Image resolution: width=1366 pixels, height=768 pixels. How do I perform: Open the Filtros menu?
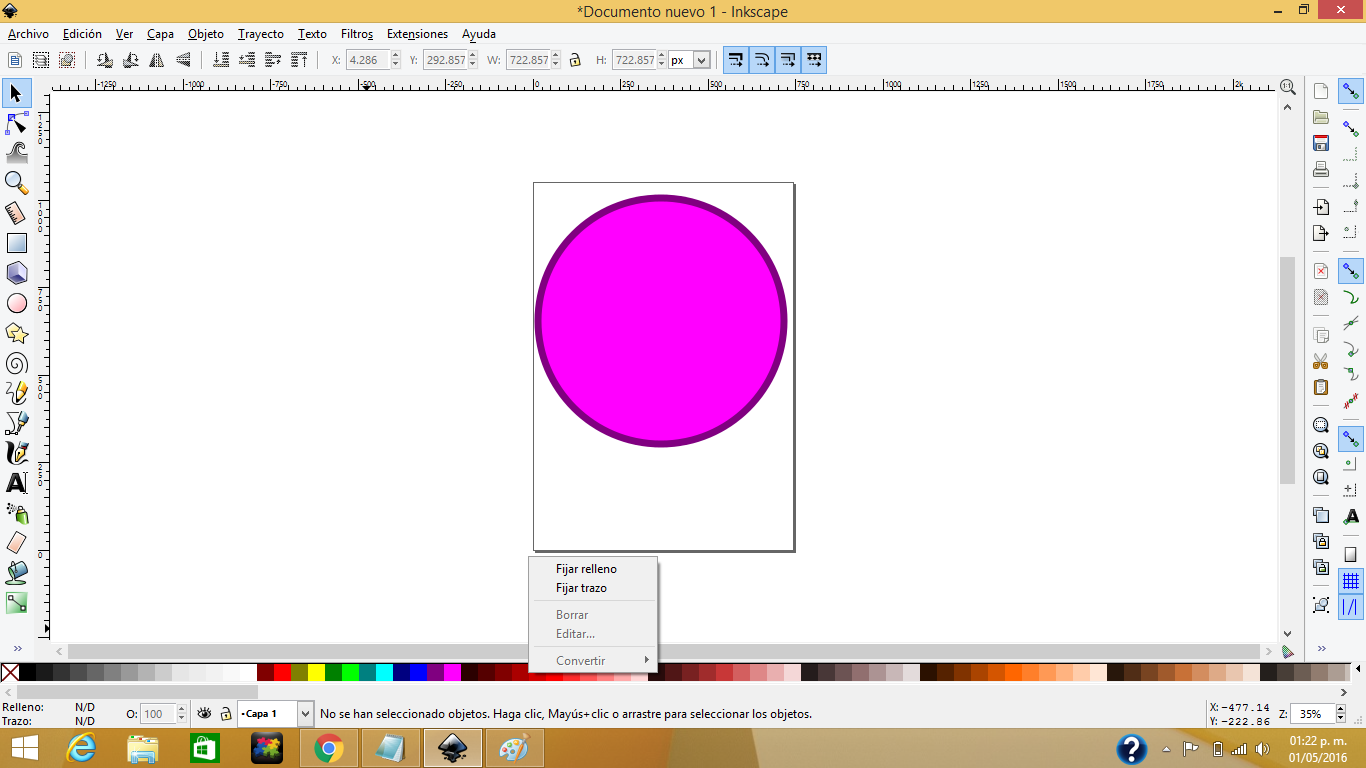point(356,33)
